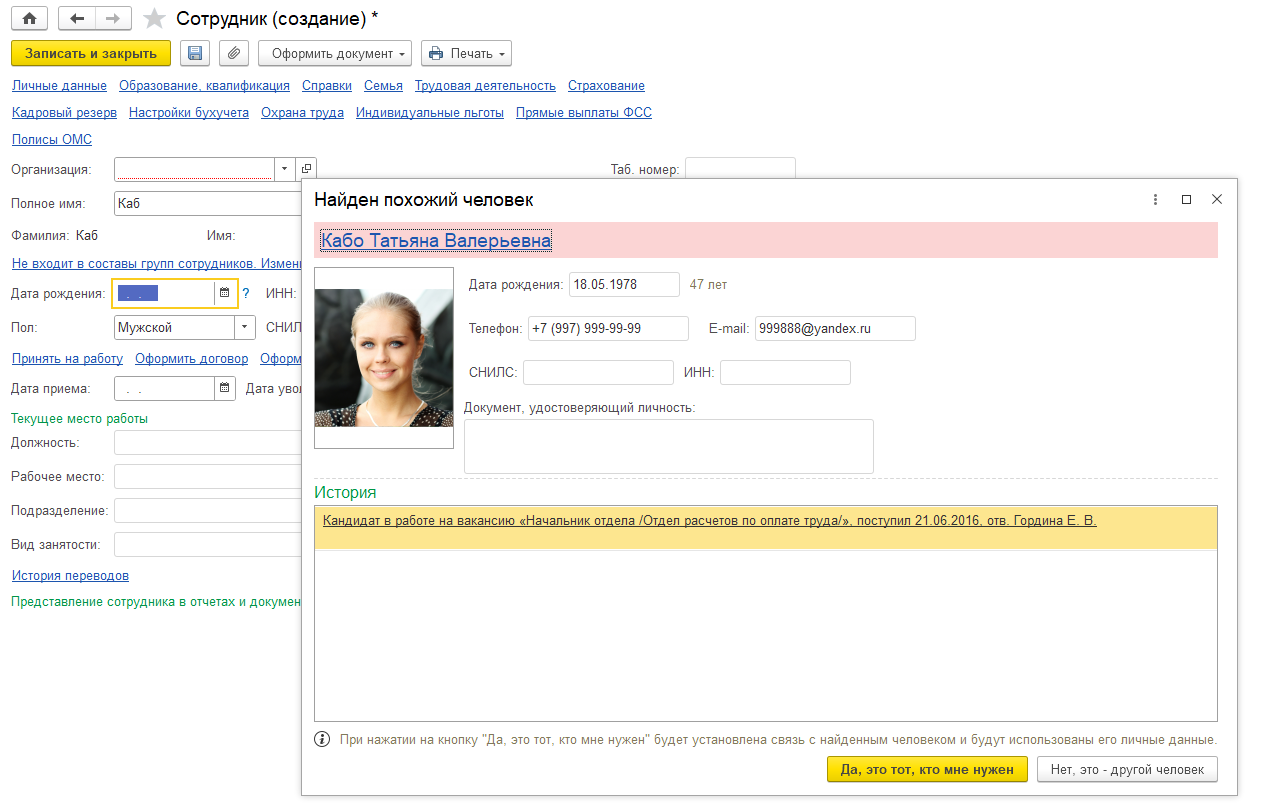The image size is (1287, 804).
Task: Save record with the floppy disk icon
Action: 194,53
